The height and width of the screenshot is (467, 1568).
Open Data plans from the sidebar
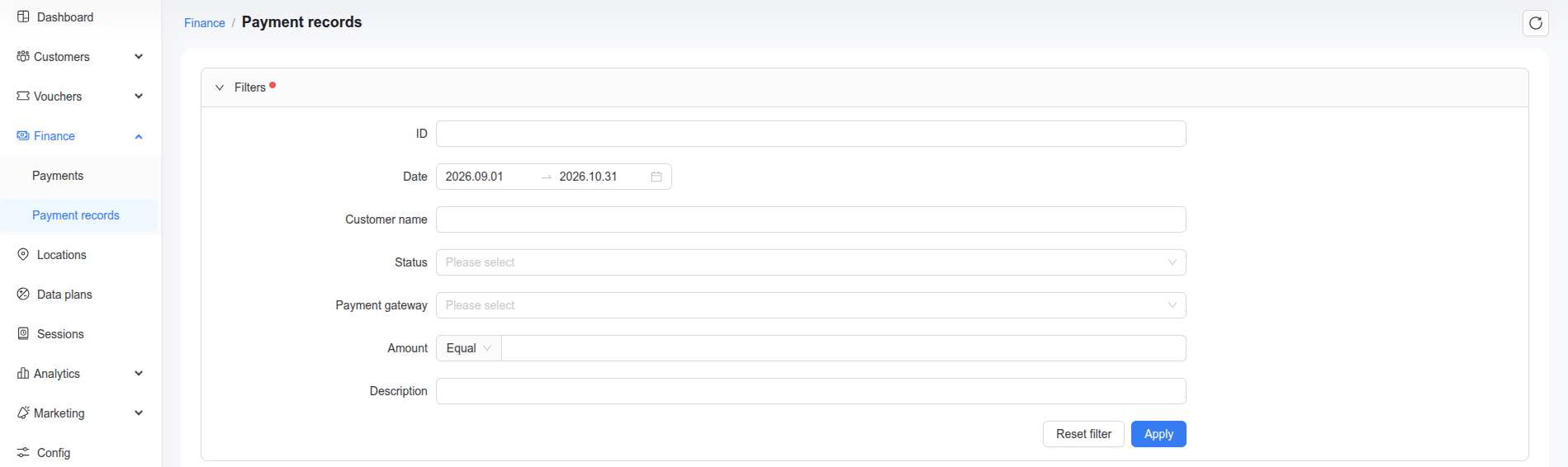click(x=64, y=295)
